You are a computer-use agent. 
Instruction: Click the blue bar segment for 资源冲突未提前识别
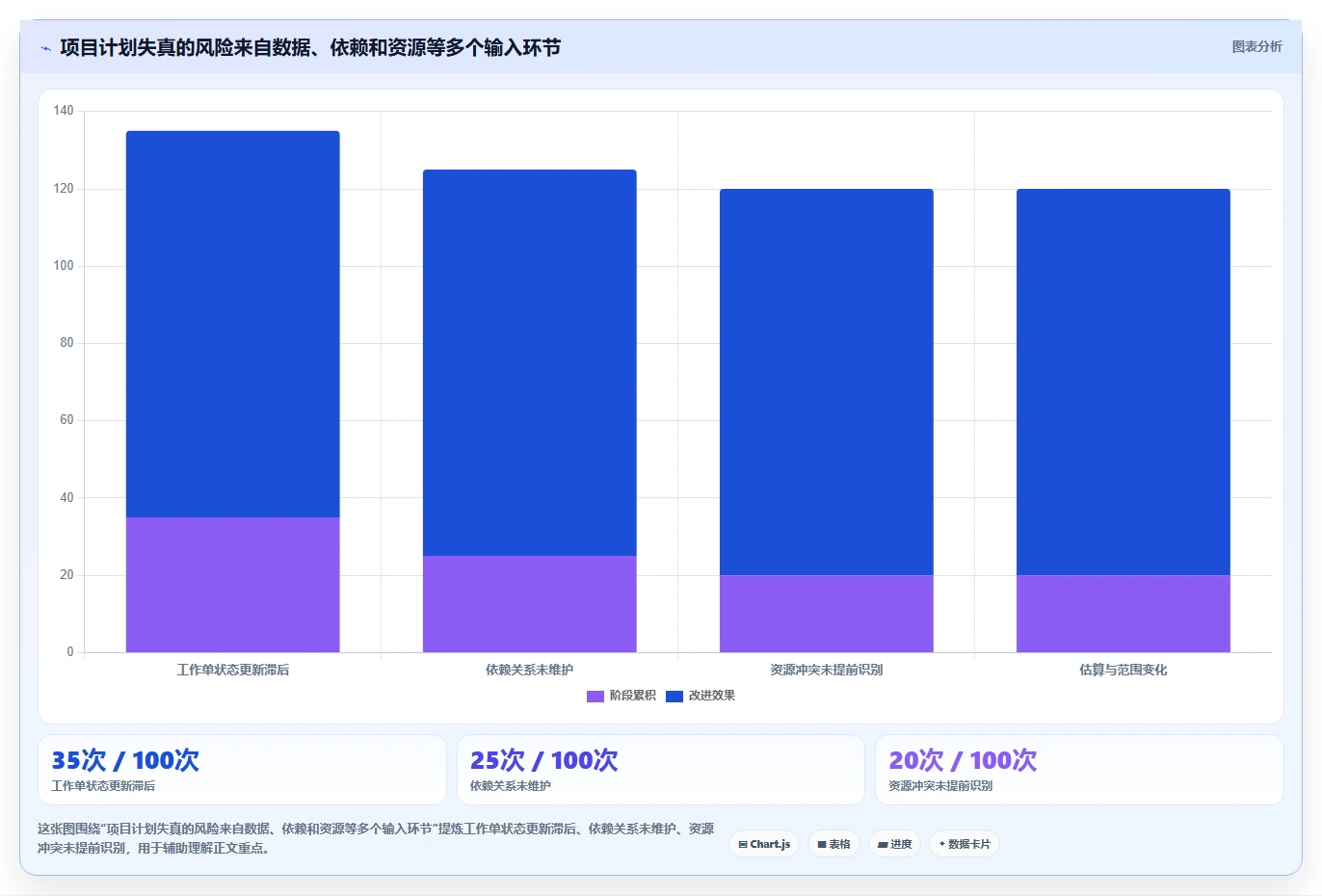click(x=827, y=382)
